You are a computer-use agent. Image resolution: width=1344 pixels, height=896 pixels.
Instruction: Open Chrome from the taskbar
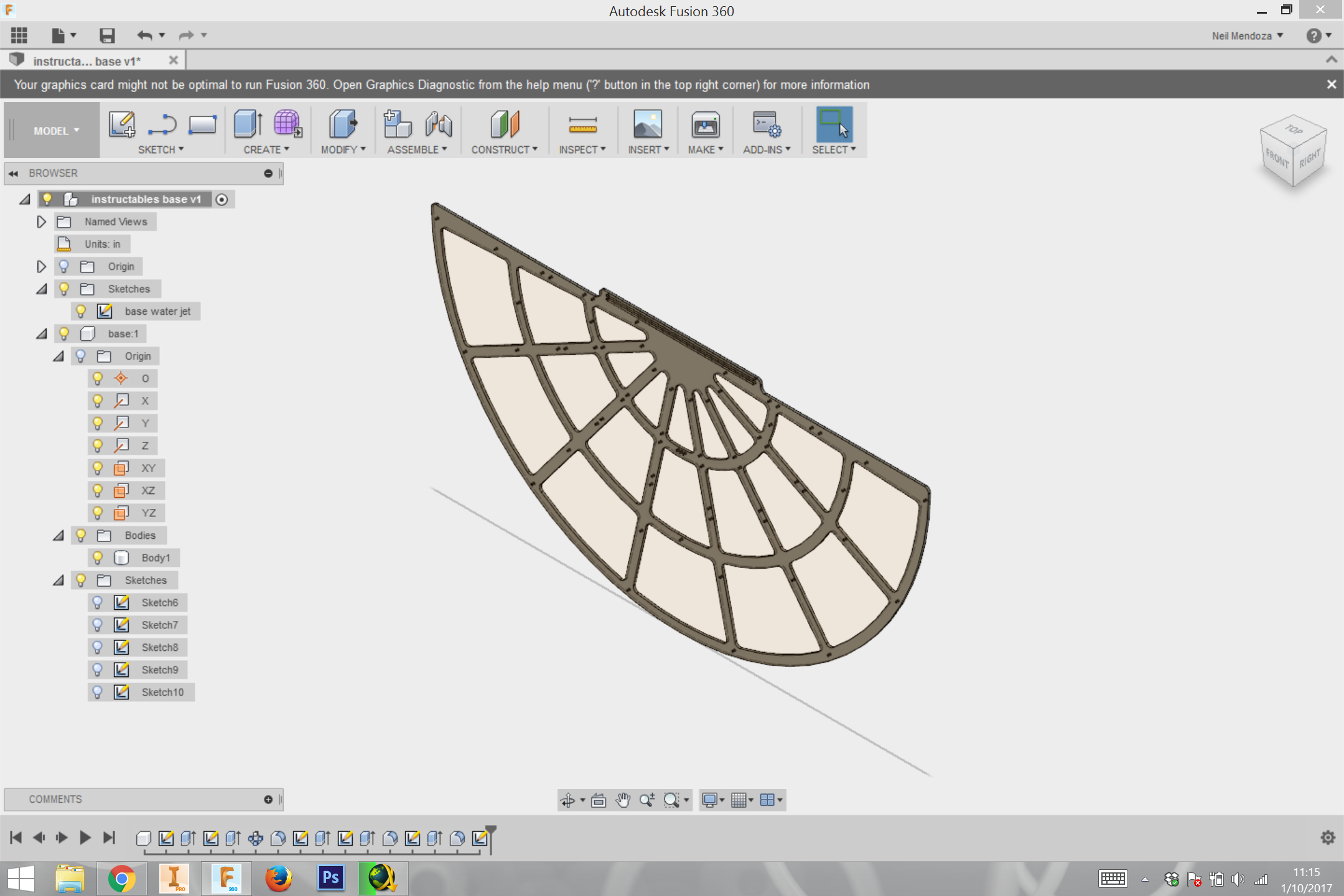[x=122, y=879]
